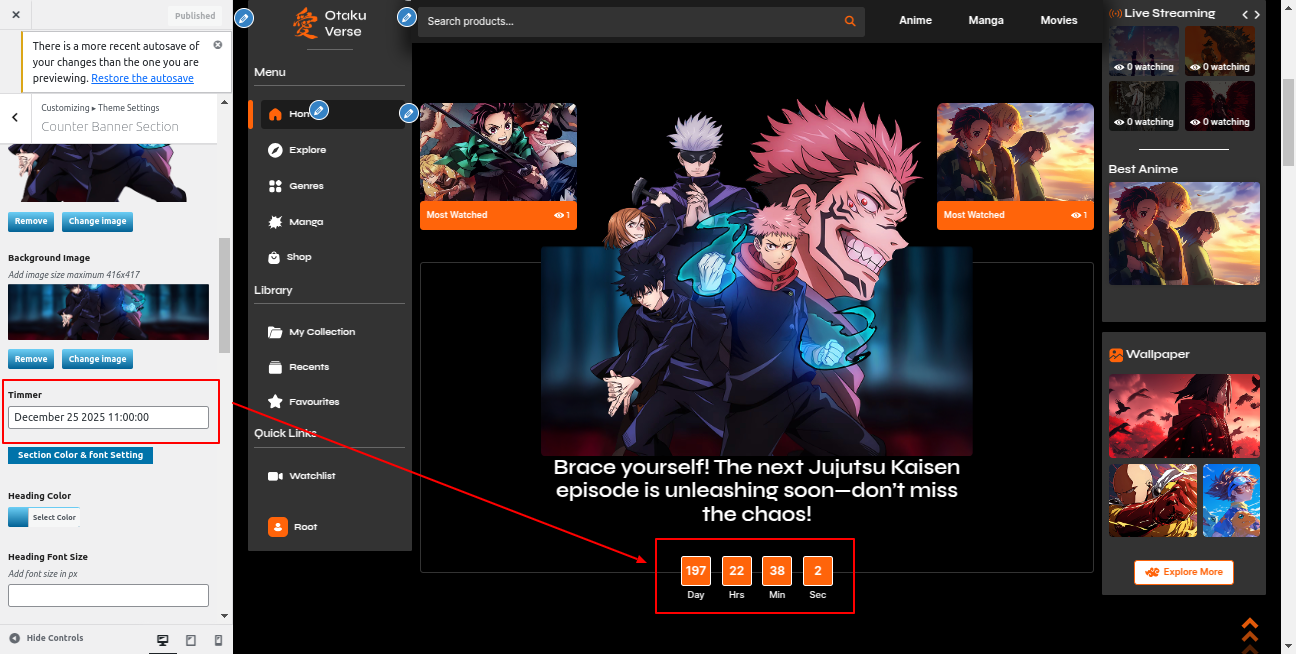Switch to the desktop preview mode

pyautogui.click(x=163, y=640)
